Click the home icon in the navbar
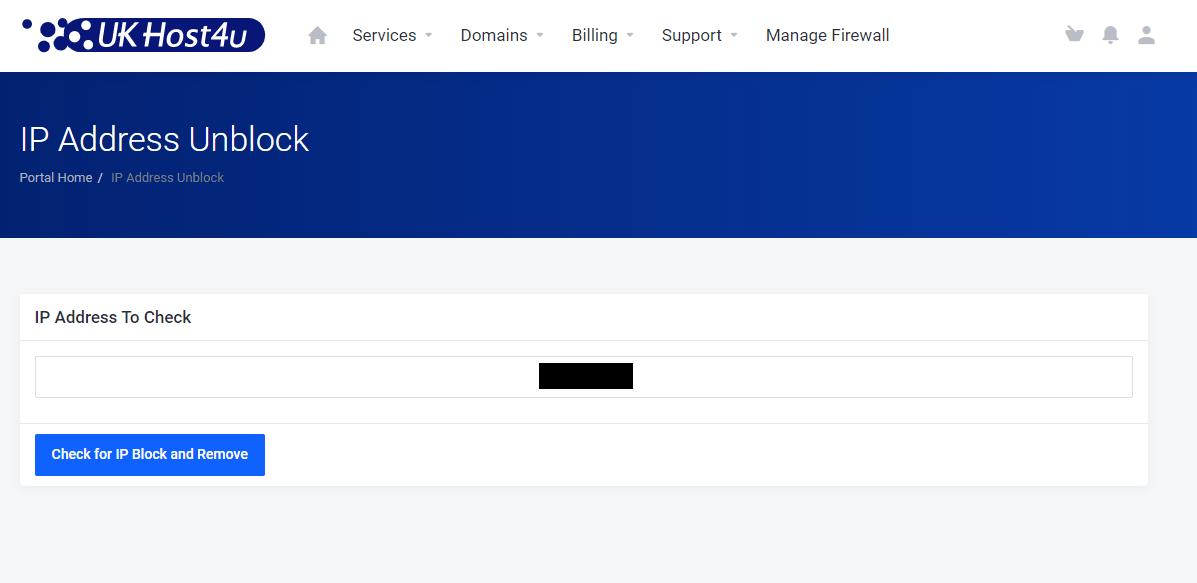This screenshot has height=583, width=1197. (x=317, y=34)
